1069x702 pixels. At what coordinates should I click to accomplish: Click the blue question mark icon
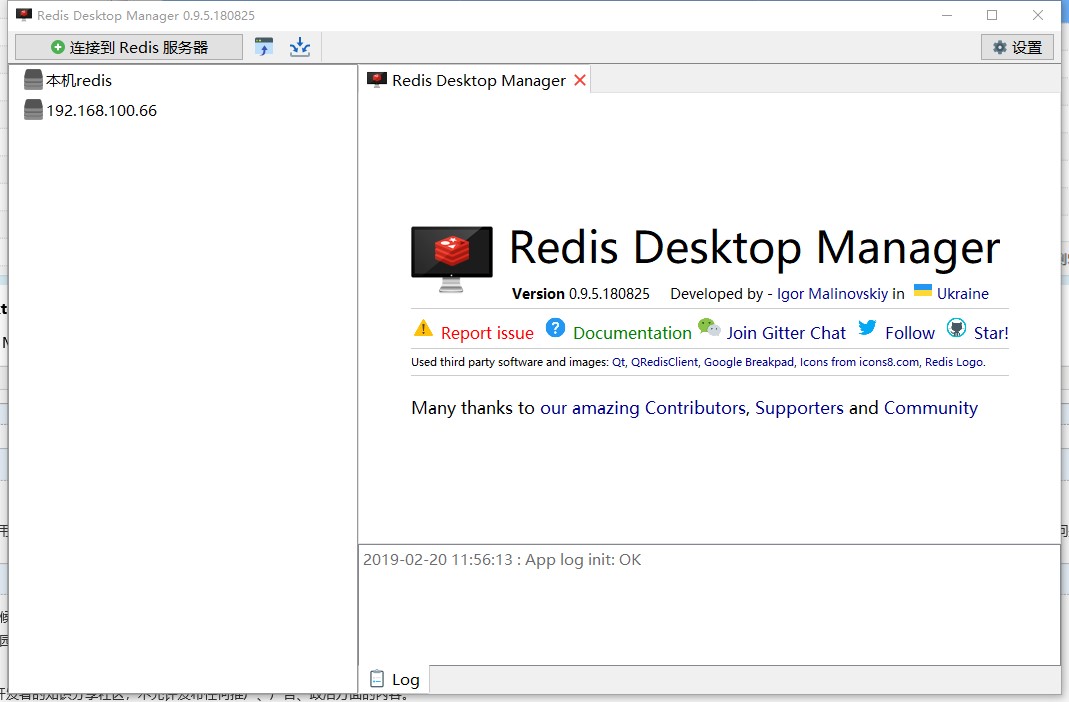(556, 328)
